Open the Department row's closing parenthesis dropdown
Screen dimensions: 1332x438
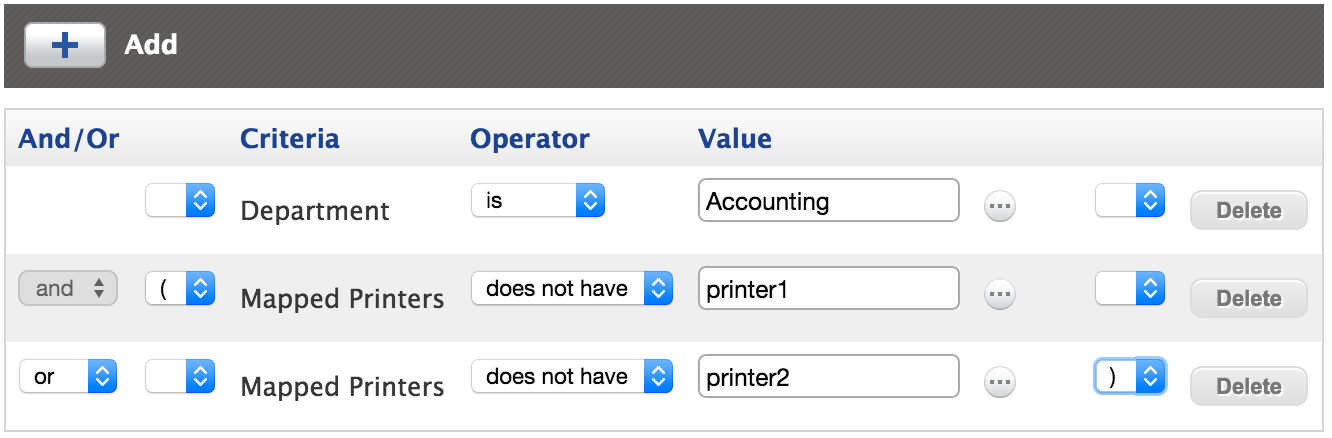point(1130,201)
